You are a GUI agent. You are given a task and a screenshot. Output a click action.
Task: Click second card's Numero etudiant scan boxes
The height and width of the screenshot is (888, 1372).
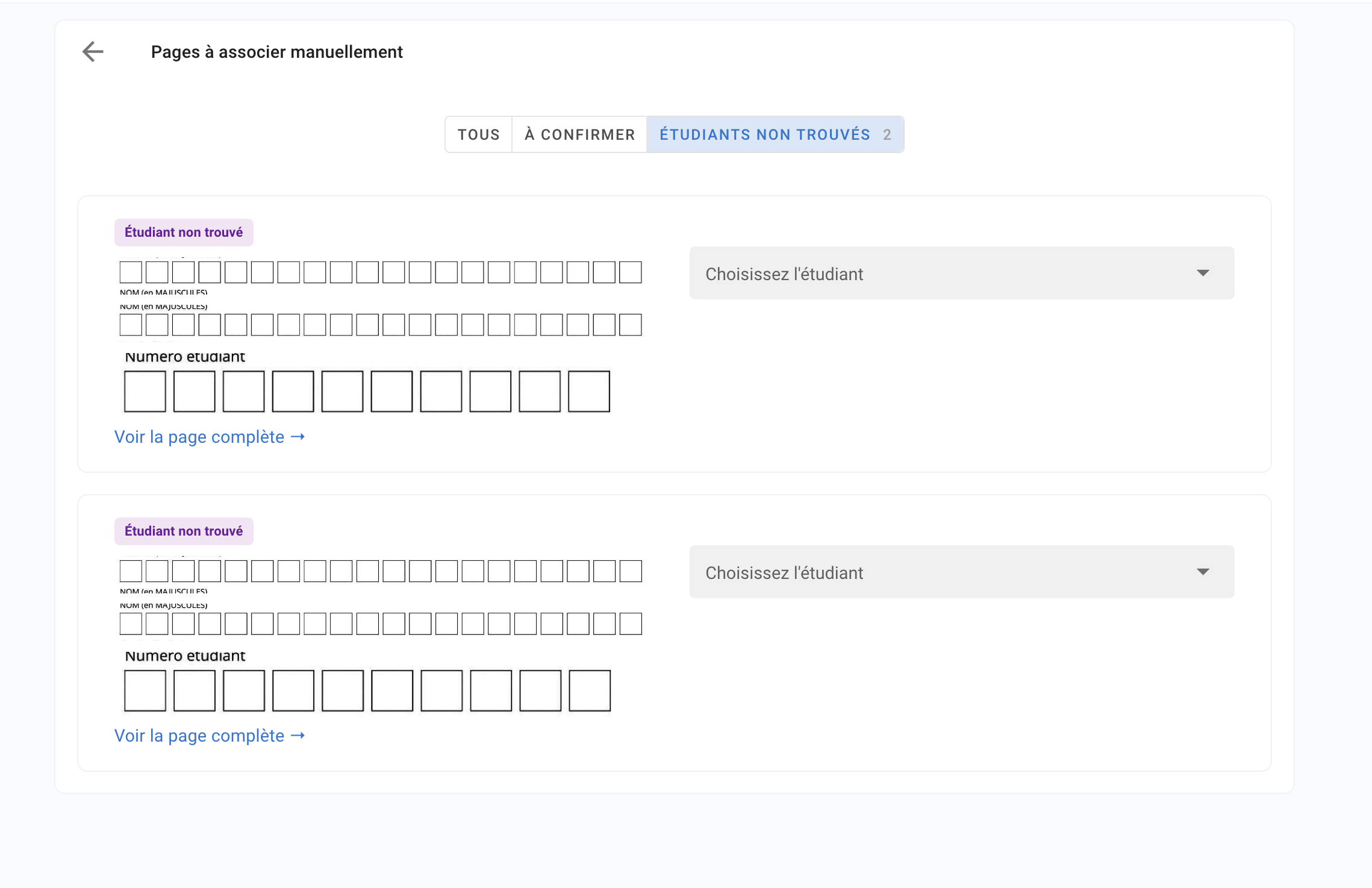coord(367,690)
